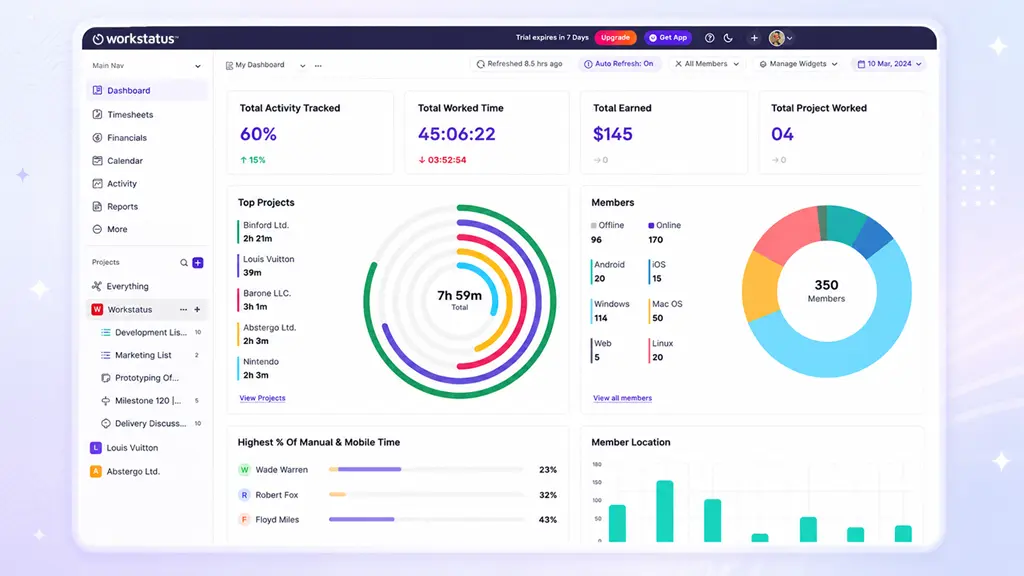Select Calendar in the sidebar
This screenshot has height=576, width=1024.
pos(125,161)
